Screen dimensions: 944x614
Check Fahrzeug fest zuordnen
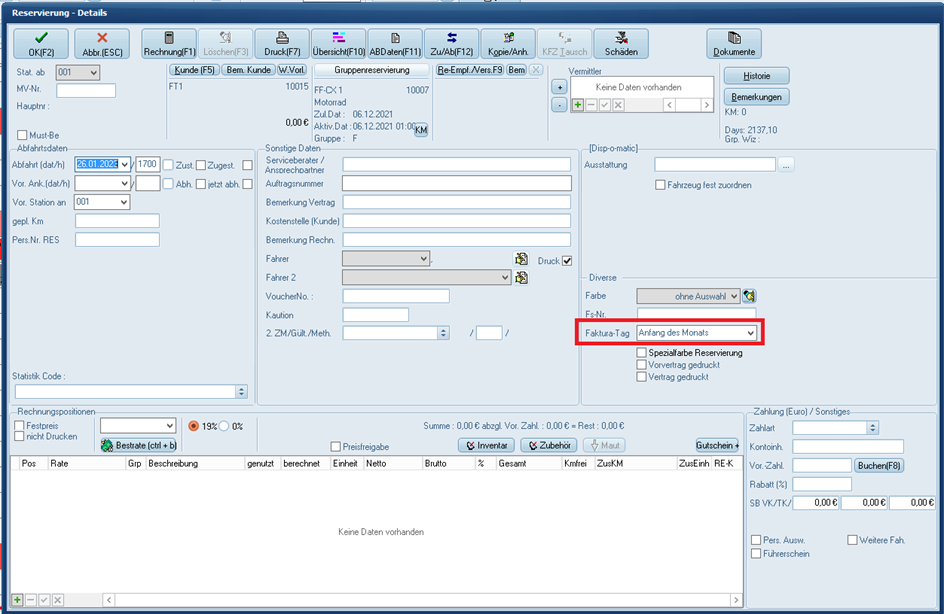(x=661, y=185)
